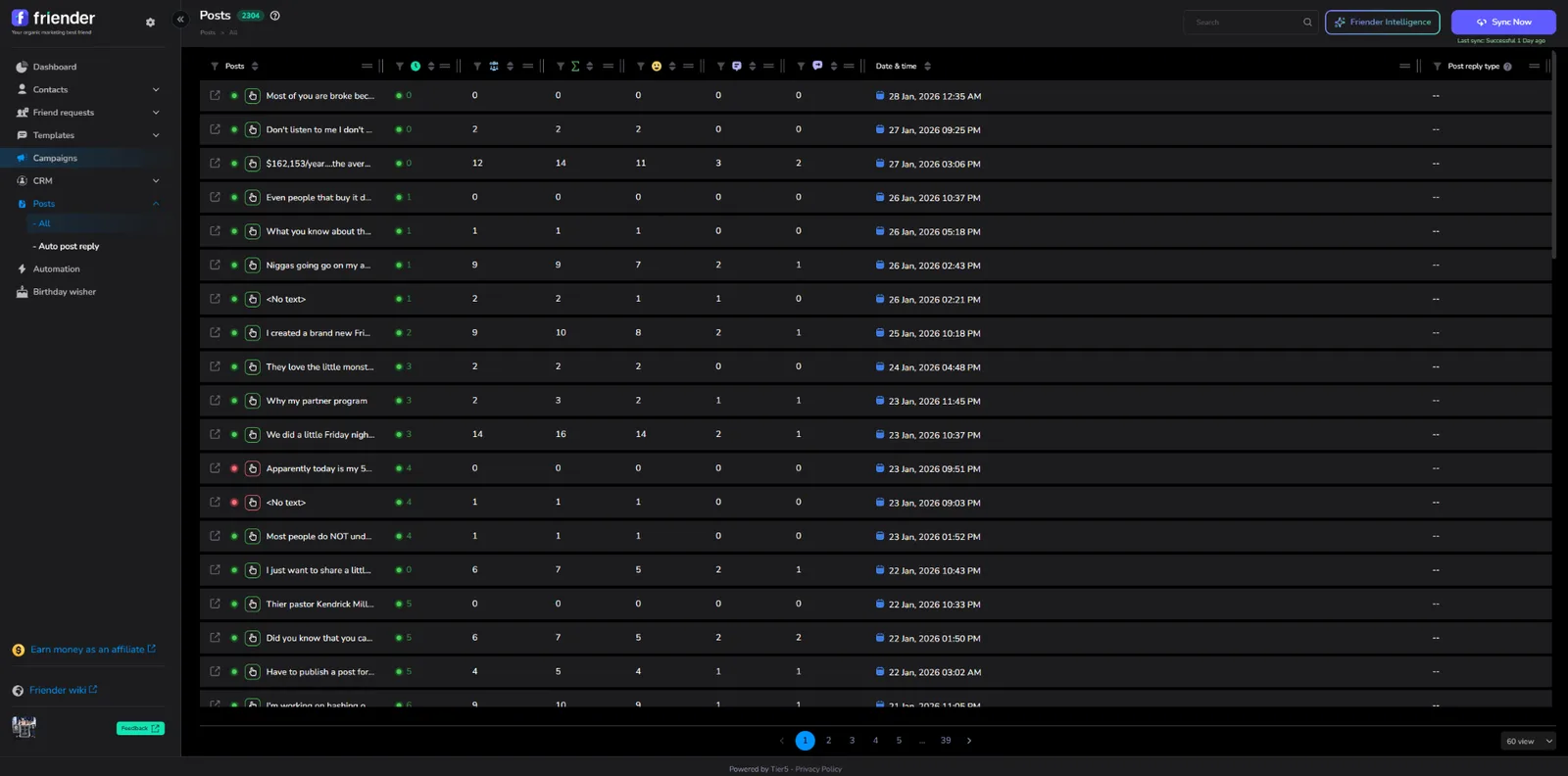This screenshot has height=776, width=1568.
Task: Click the emoji reactions column header icon
Action: (657, 67)
